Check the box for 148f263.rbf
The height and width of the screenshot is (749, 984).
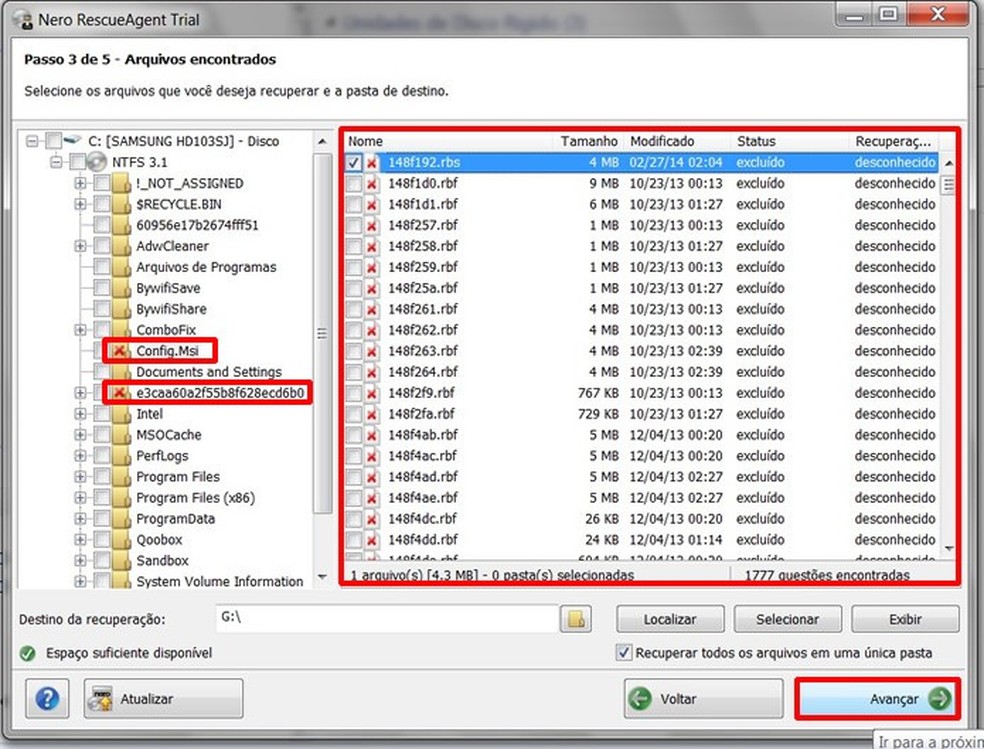pyautogui.click(x=354, y=351)
